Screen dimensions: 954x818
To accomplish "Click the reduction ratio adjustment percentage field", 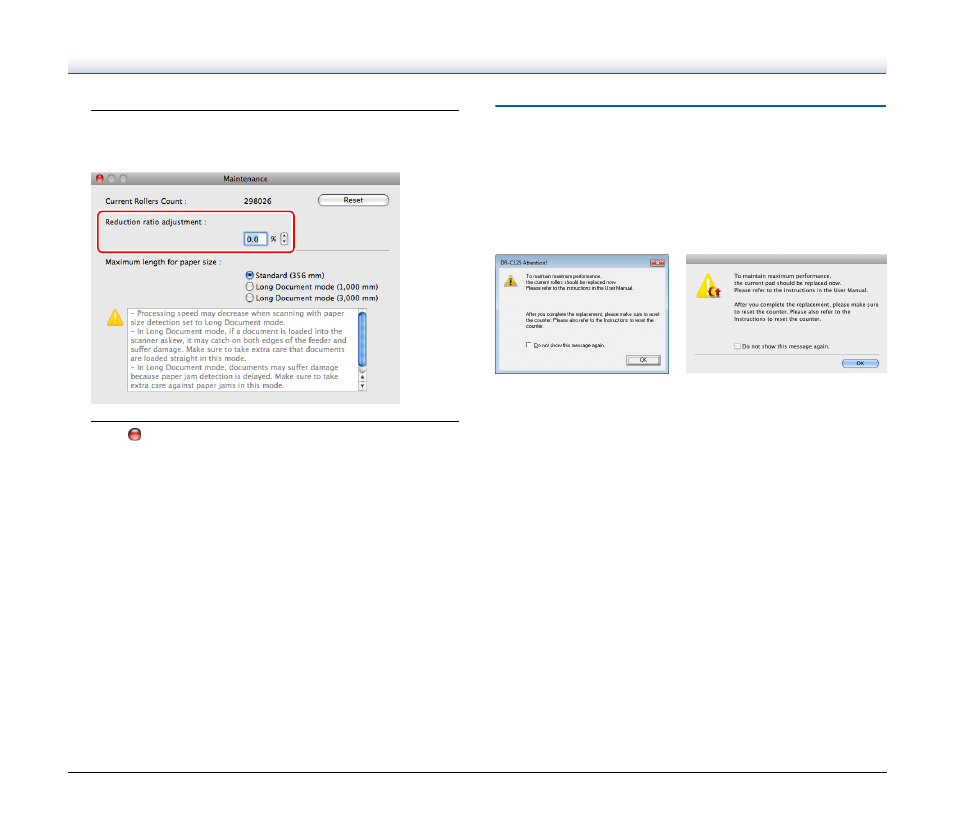I will click(256, 239).
